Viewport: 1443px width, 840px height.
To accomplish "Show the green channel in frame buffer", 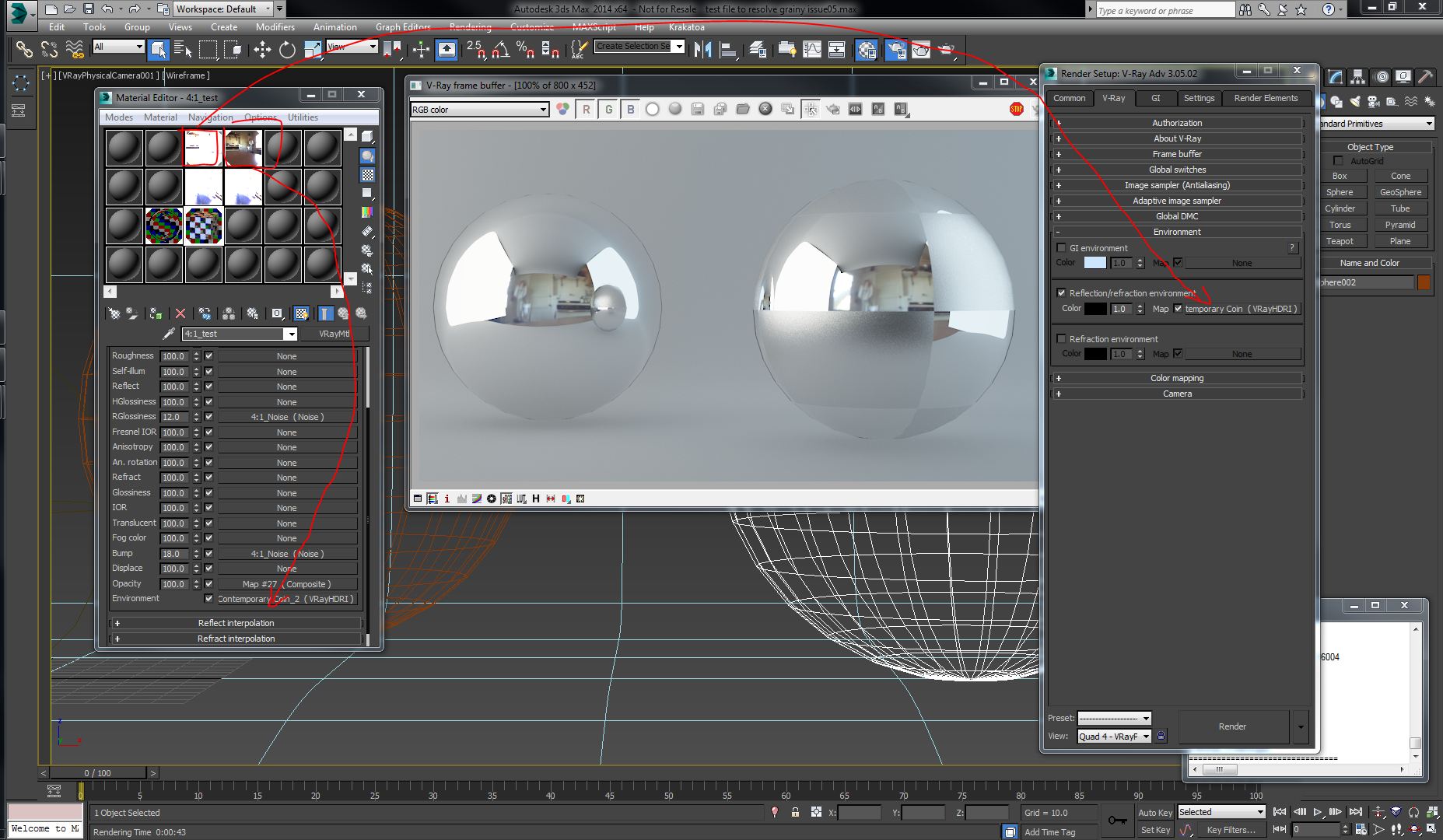I will [x=608, y=110].
